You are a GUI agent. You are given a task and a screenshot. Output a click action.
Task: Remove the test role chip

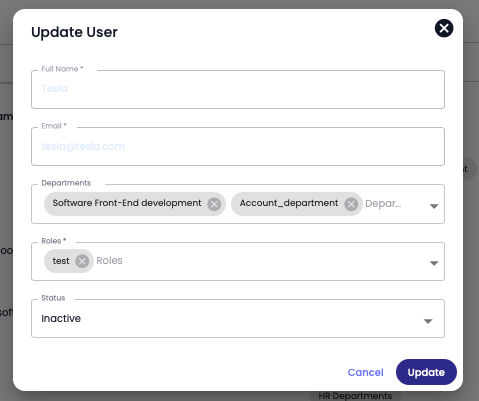tap(82, 261)
